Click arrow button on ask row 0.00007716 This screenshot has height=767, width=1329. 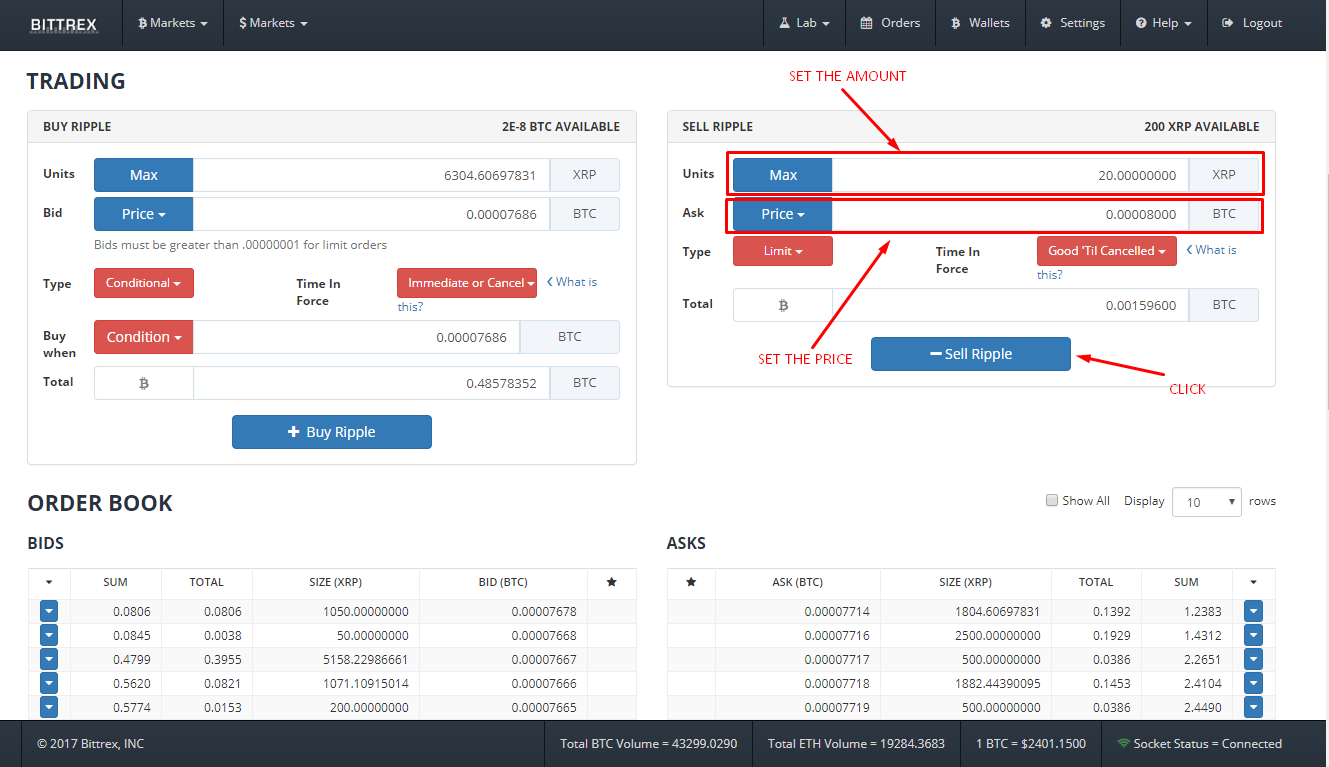1253,635
